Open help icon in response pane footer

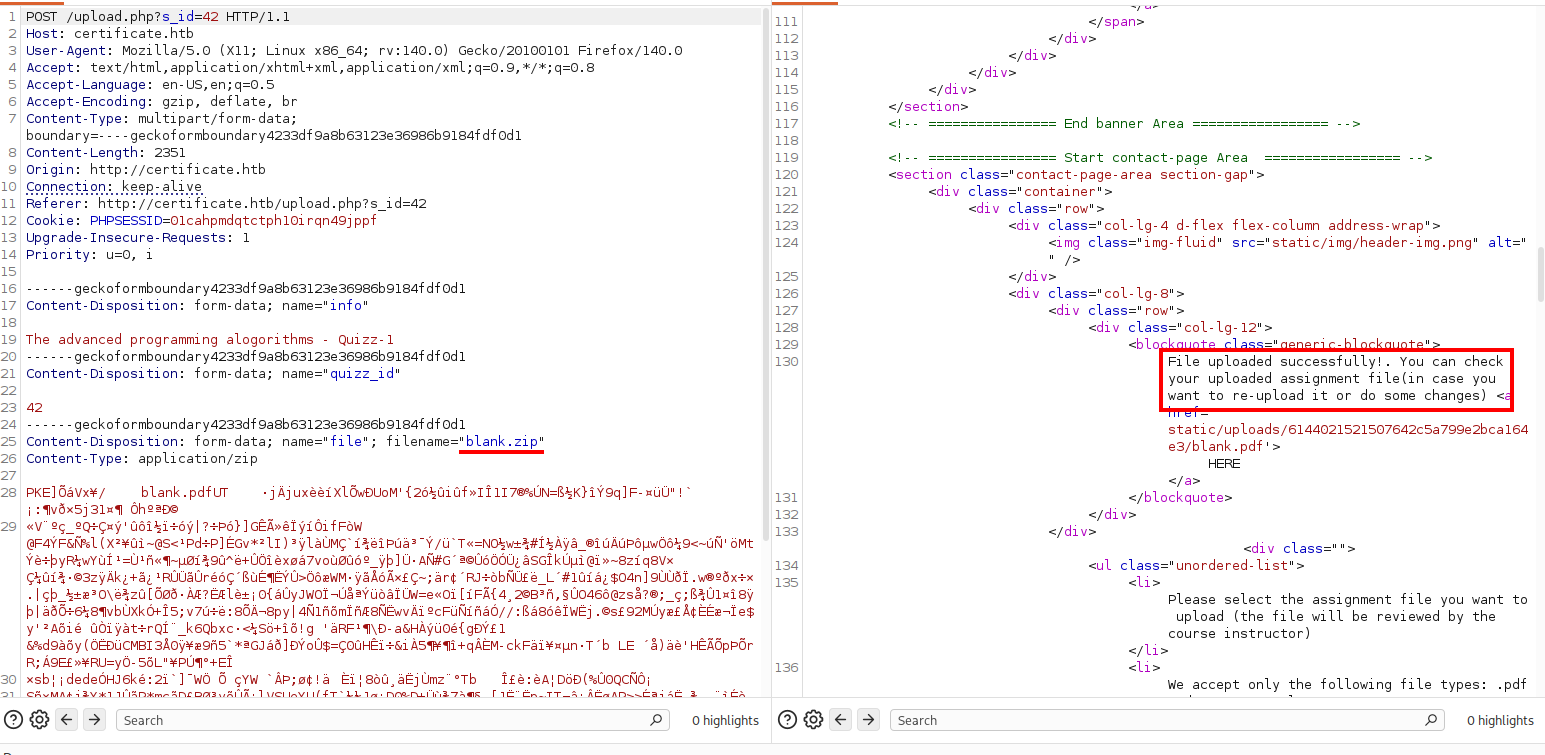pyautogui.click(x=788, y=720)
